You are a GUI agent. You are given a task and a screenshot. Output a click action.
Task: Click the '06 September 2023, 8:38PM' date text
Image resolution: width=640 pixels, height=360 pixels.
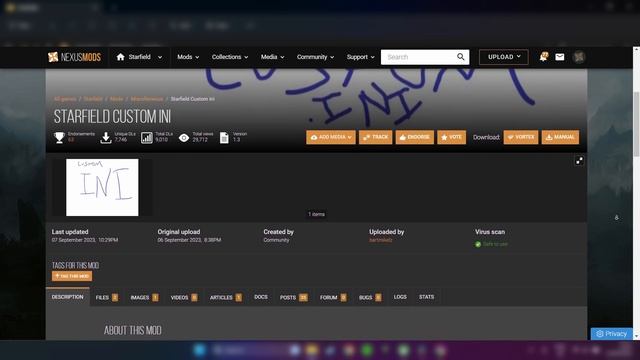coord(189,240)
